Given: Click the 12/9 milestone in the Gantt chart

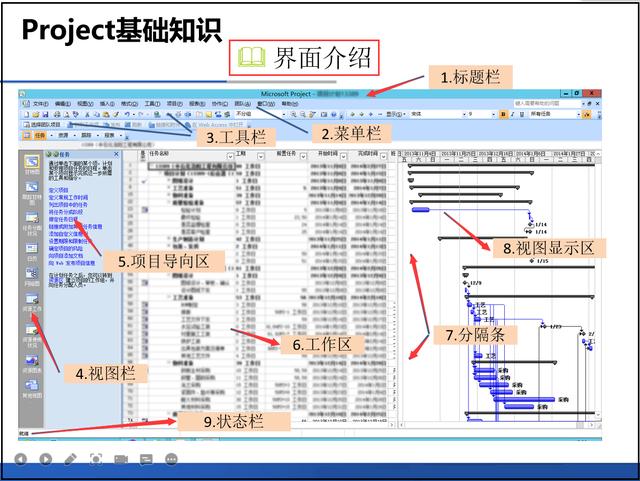Looking at the screenshot, I should (464, 283).
